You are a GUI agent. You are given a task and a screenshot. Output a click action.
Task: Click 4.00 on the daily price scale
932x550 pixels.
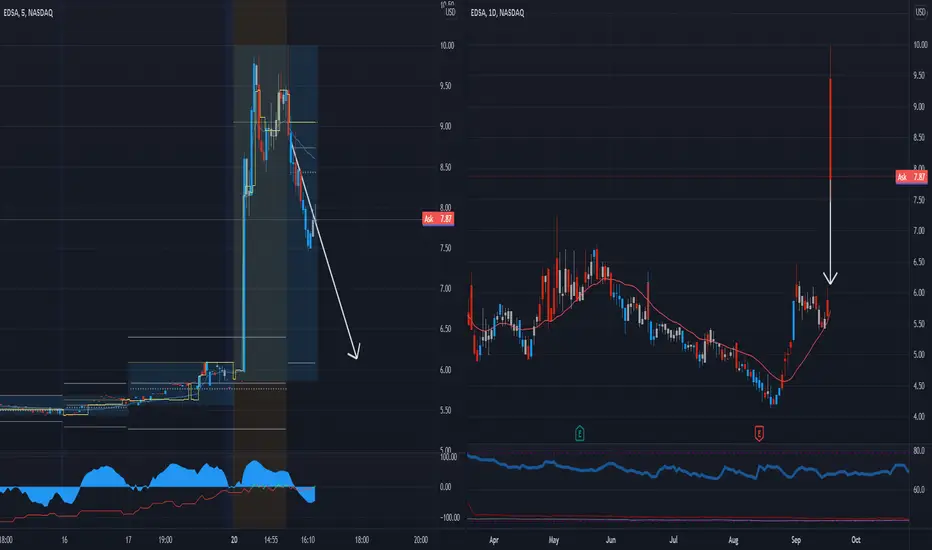(x=919, y=416)
